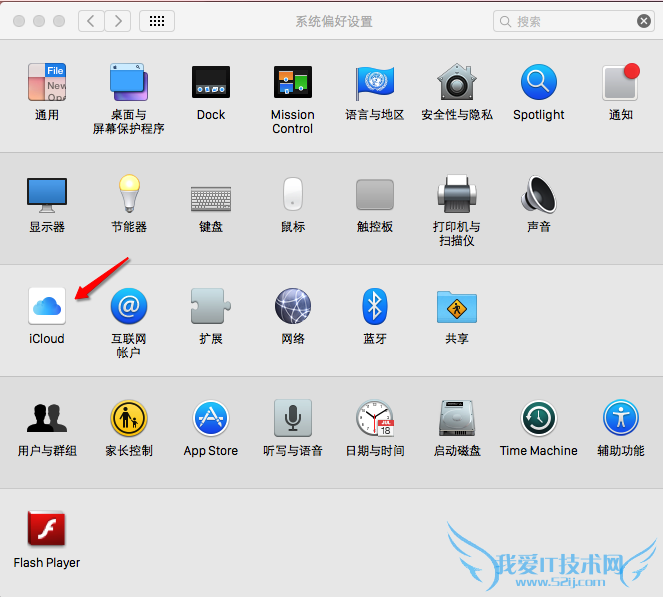Clear the search field with the X

[x=644, y=21]
